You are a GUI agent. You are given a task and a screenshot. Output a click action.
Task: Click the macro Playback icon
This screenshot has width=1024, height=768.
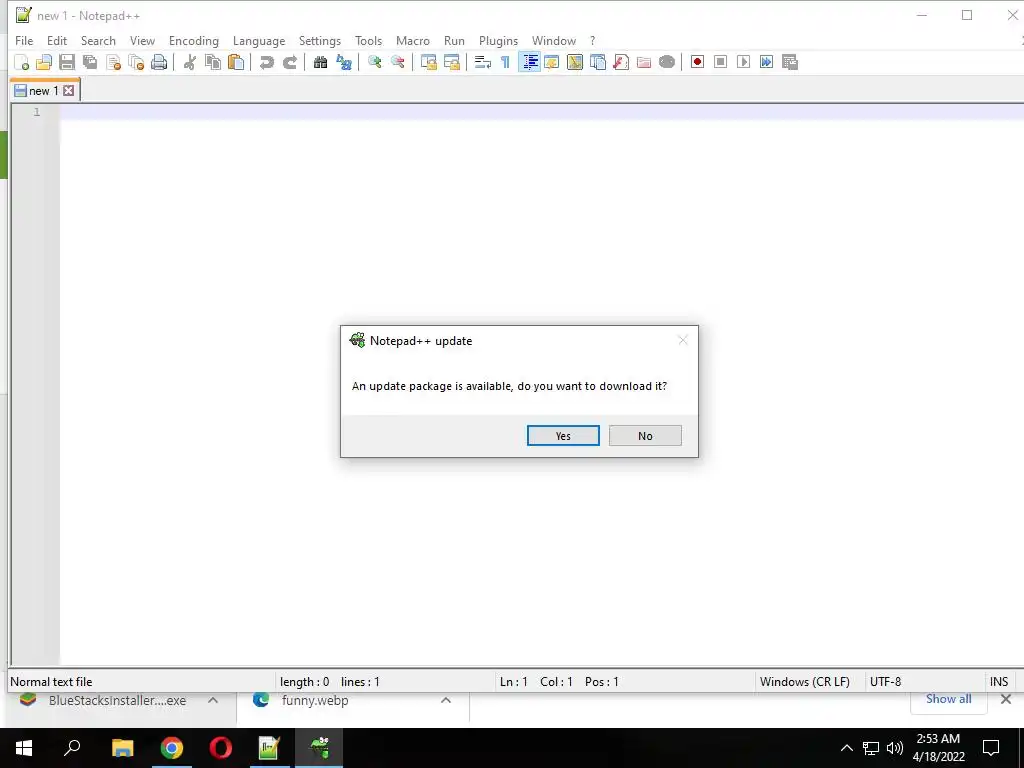pos(743,62)
